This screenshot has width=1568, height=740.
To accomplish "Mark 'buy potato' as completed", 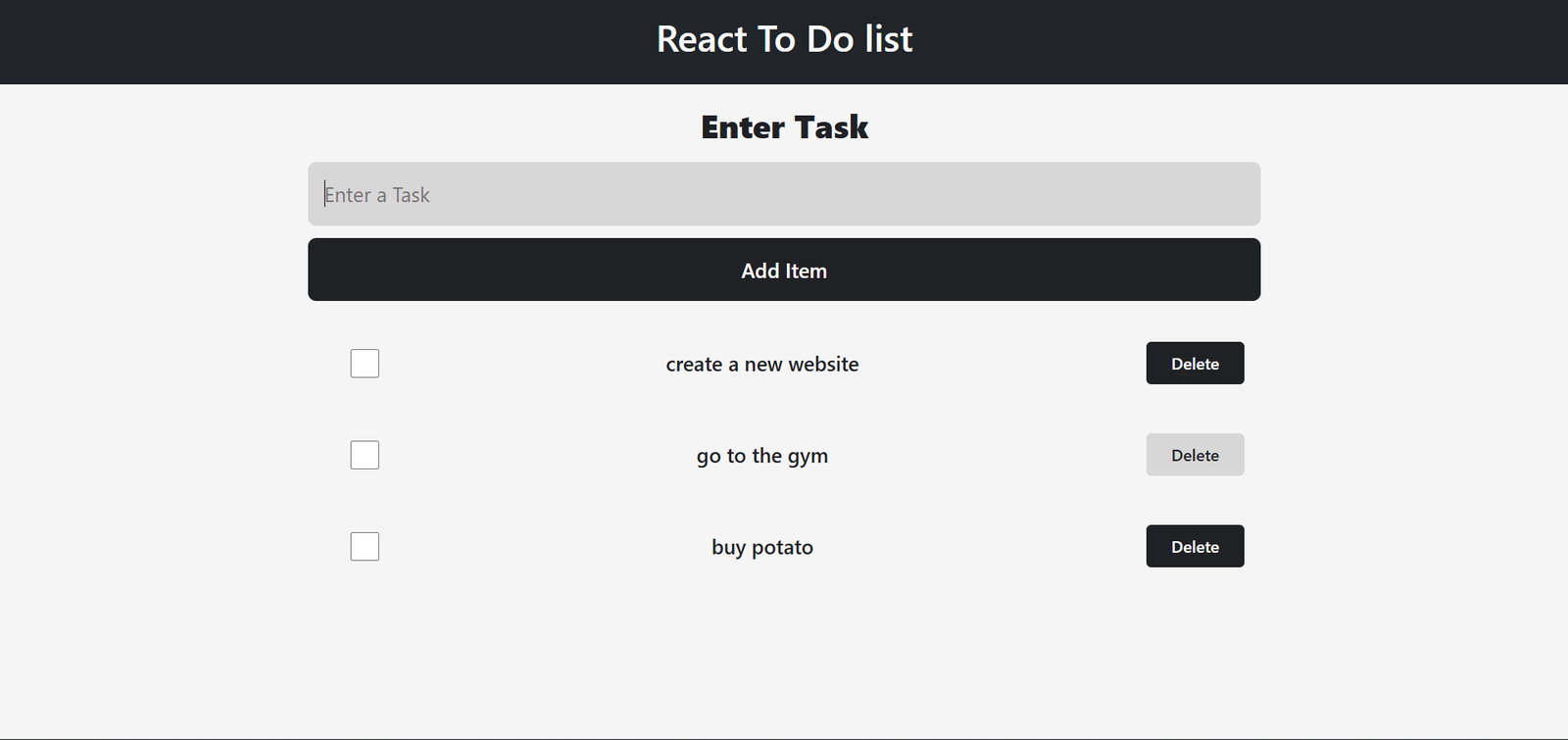I will [365, 547].
